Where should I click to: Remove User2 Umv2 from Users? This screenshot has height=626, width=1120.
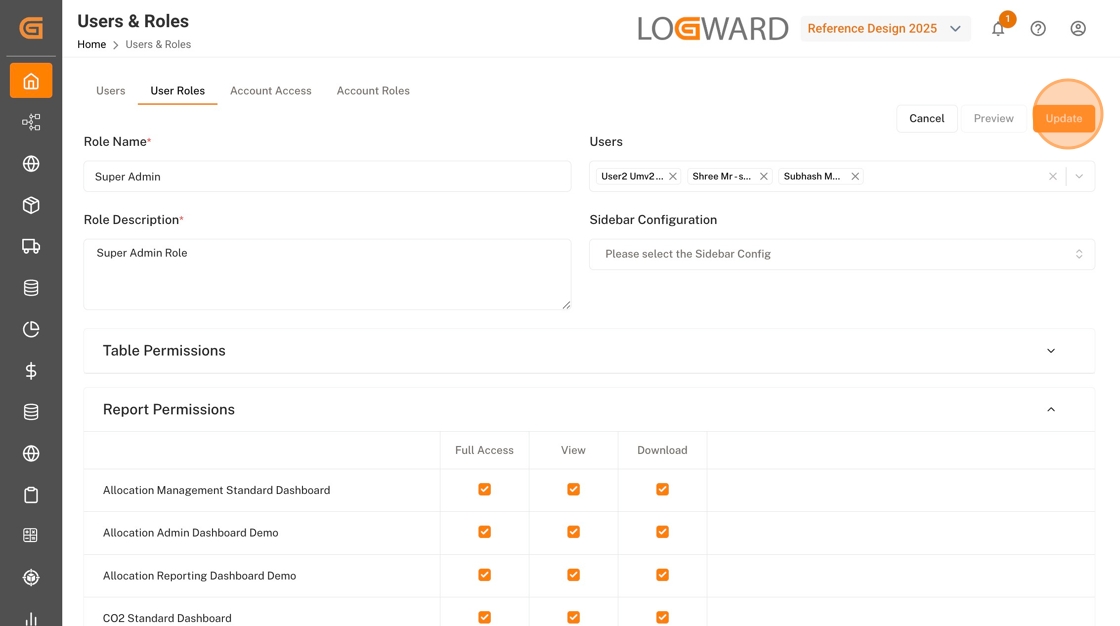coord(673,177)
